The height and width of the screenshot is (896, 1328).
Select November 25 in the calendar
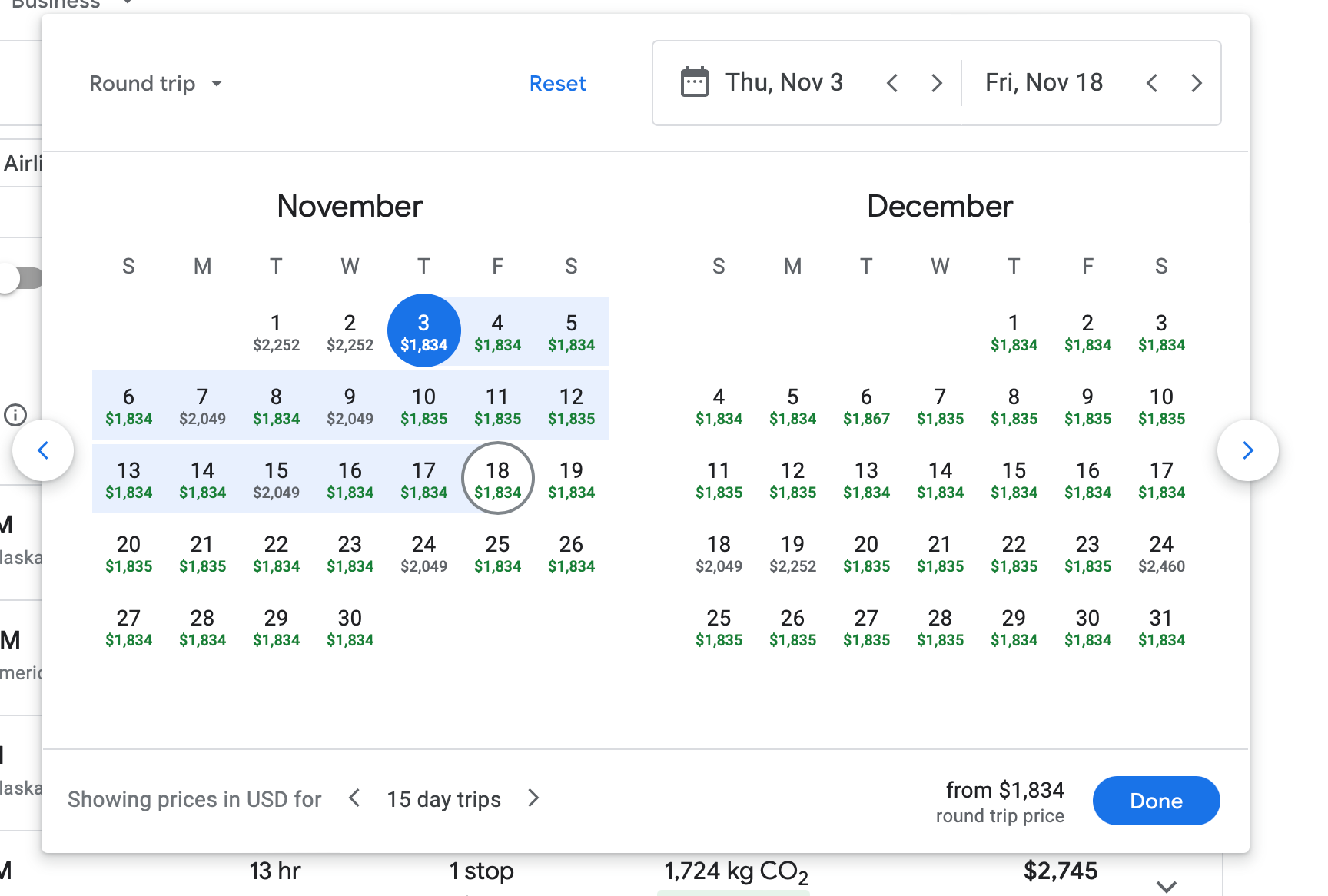click(497, 553)
